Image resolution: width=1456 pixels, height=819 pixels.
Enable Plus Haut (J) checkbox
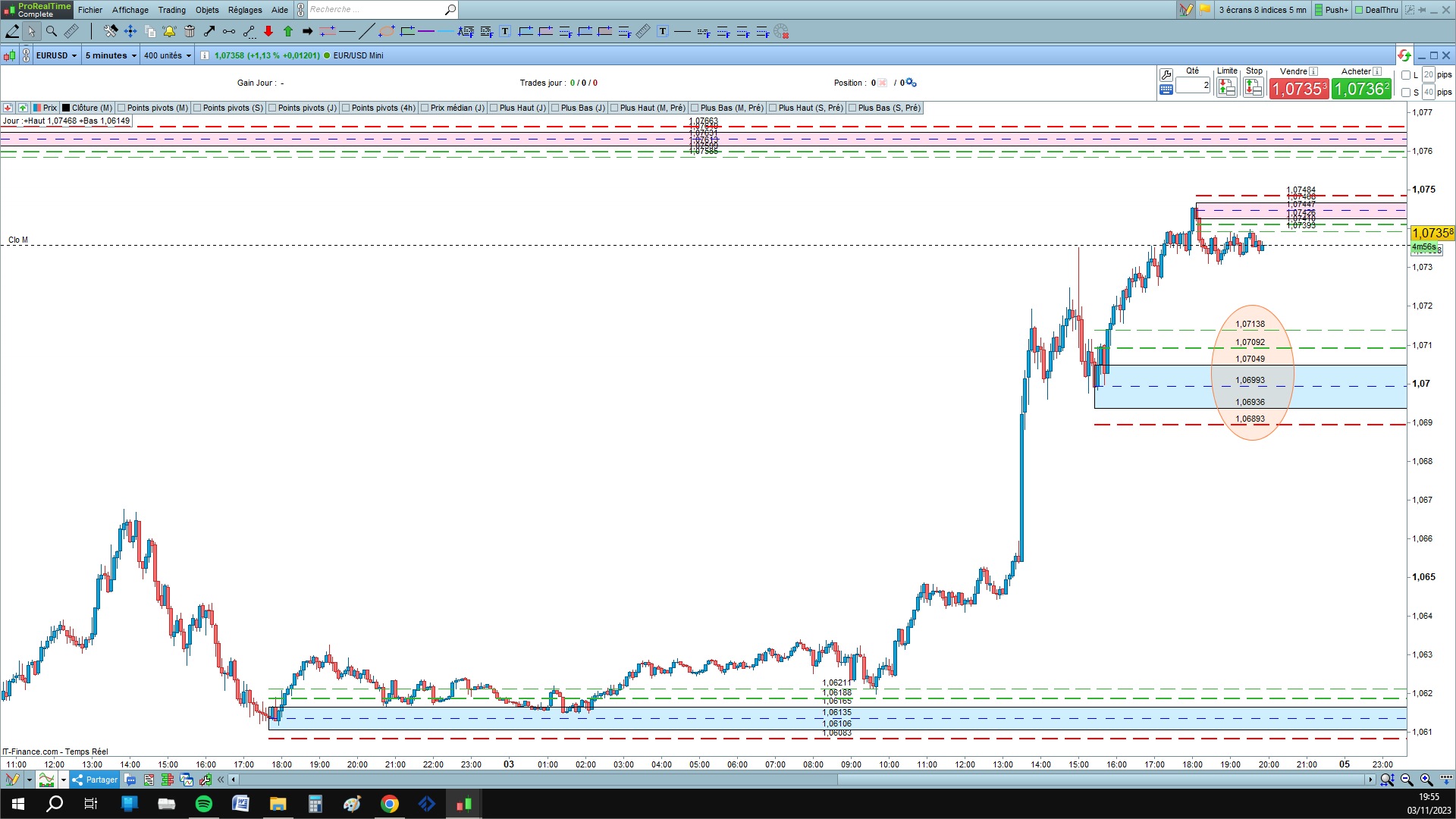point(494,108)
